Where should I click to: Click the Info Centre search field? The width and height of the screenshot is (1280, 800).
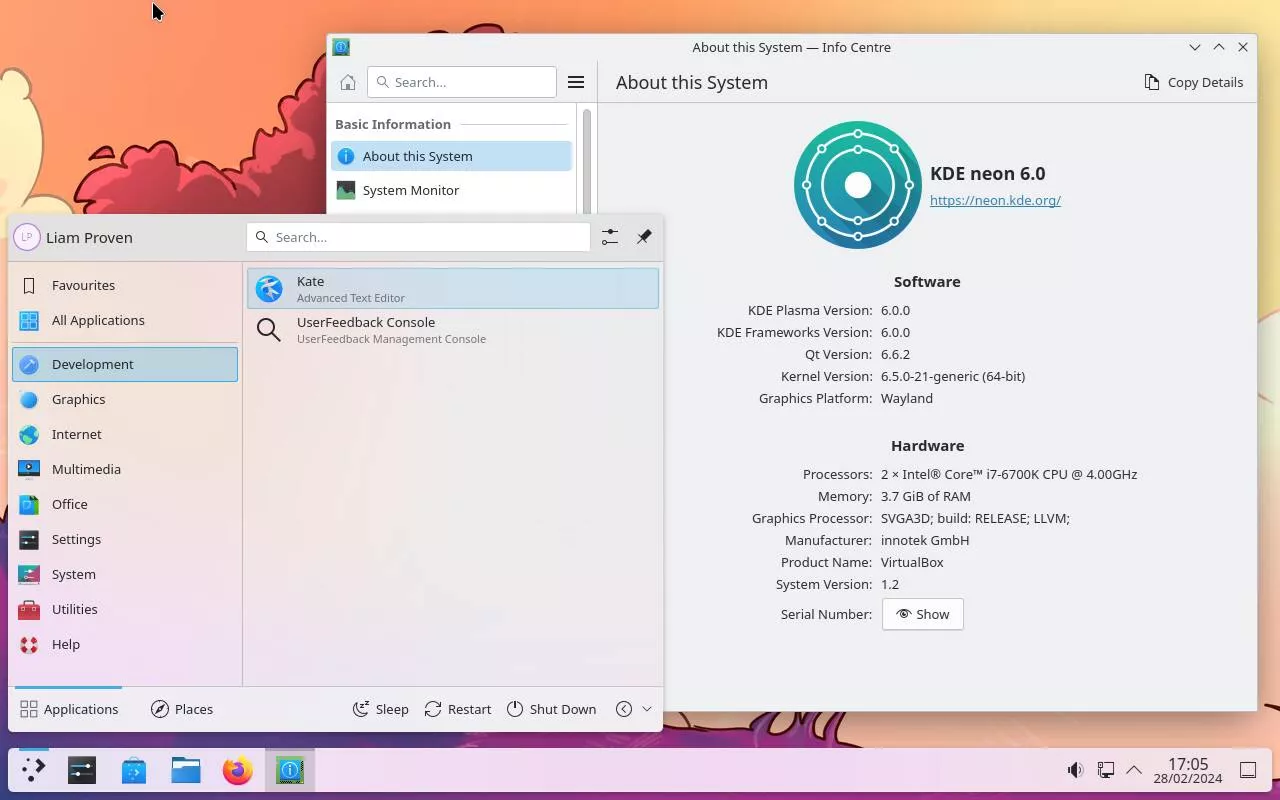click(x=462, y=82)
